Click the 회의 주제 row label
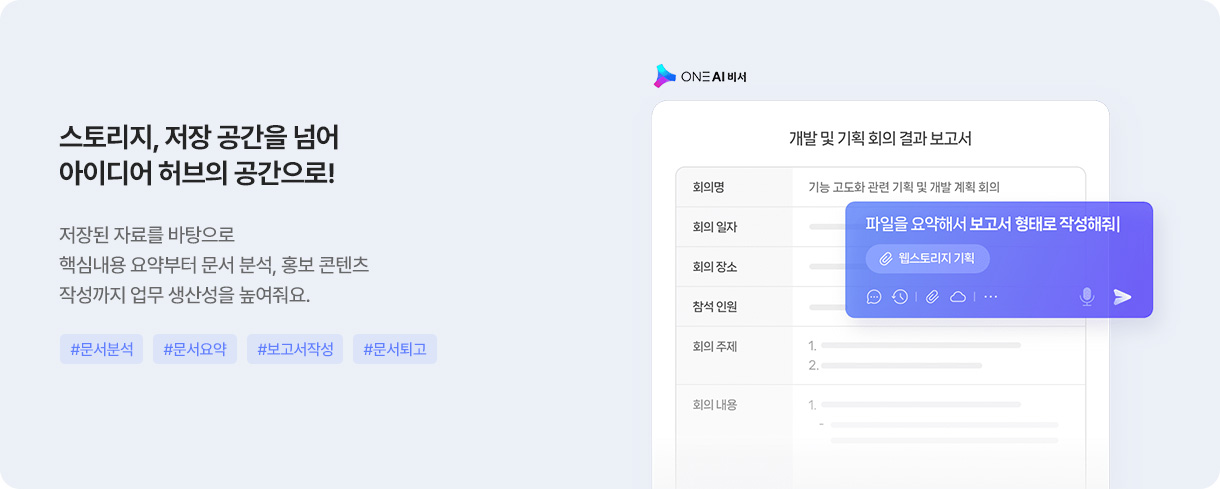The image size is (1220, 489). click(x=714, y=347)
